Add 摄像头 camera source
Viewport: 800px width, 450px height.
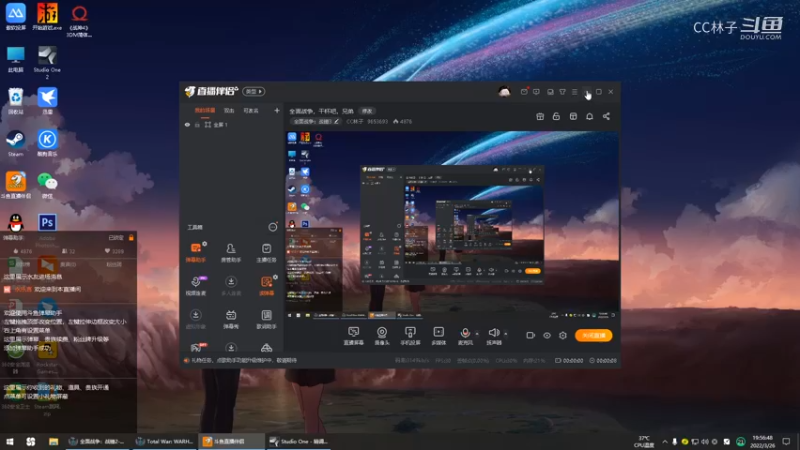[382, 336]
